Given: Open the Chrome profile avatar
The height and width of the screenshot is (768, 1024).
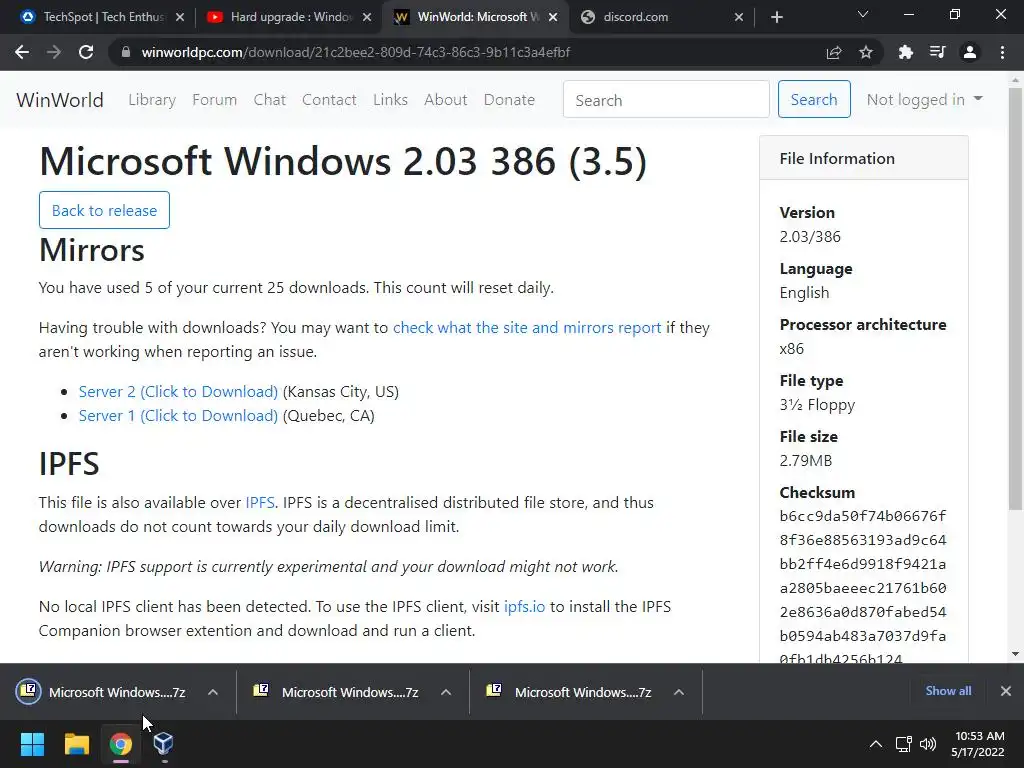Looking at the screenshot, I should [970, 52].
